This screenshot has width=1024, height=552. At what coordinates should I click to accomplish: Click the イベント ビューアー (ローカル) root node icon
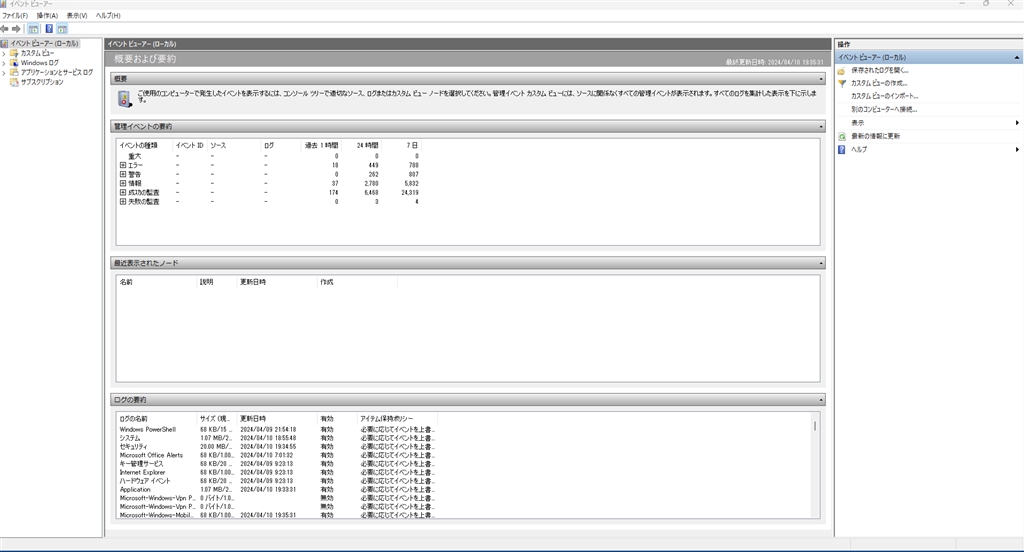pyautogui.click(x=5, y=43)
